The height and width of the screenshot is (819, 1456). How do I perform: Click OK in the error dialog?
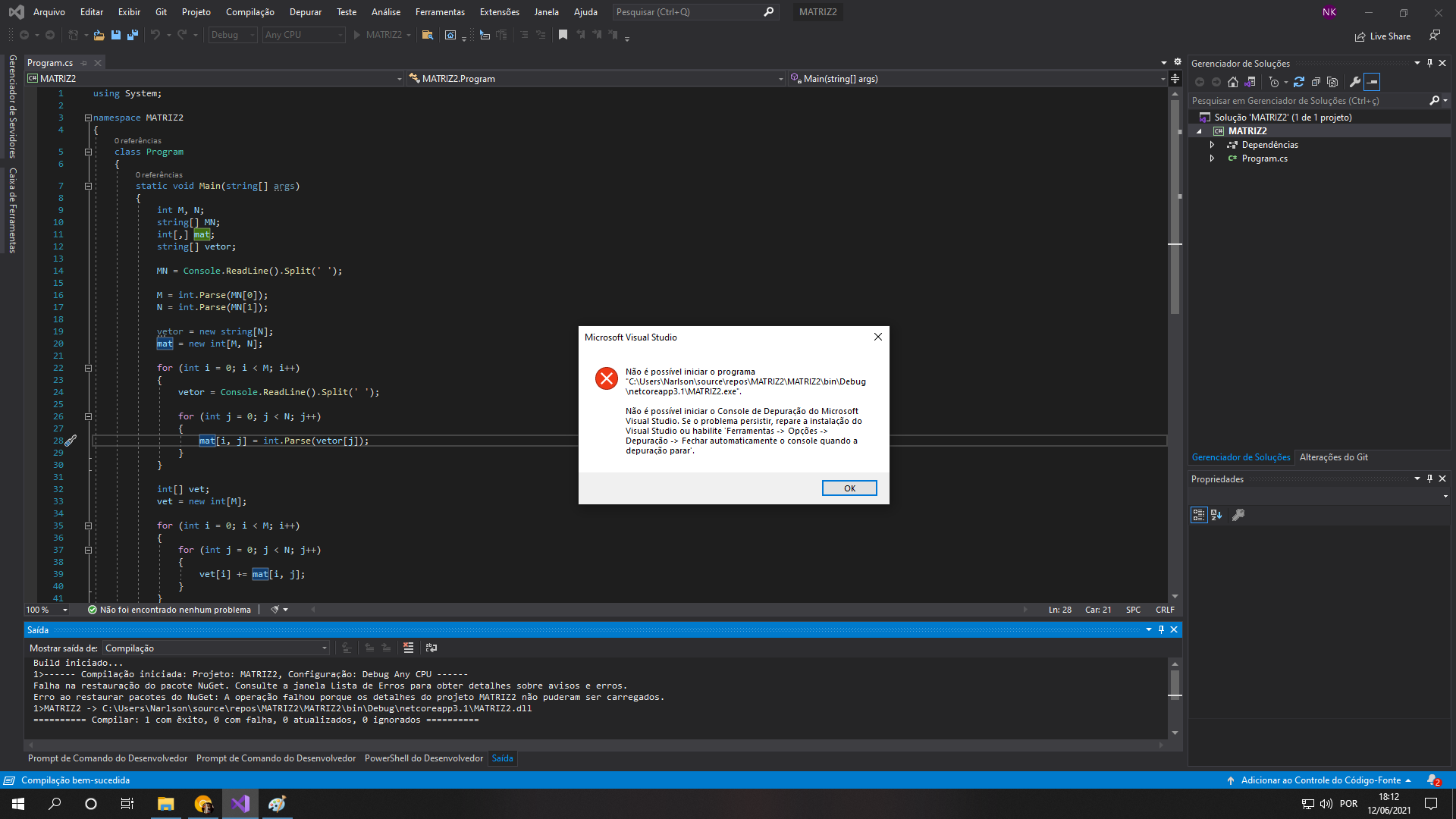[849, 488]
